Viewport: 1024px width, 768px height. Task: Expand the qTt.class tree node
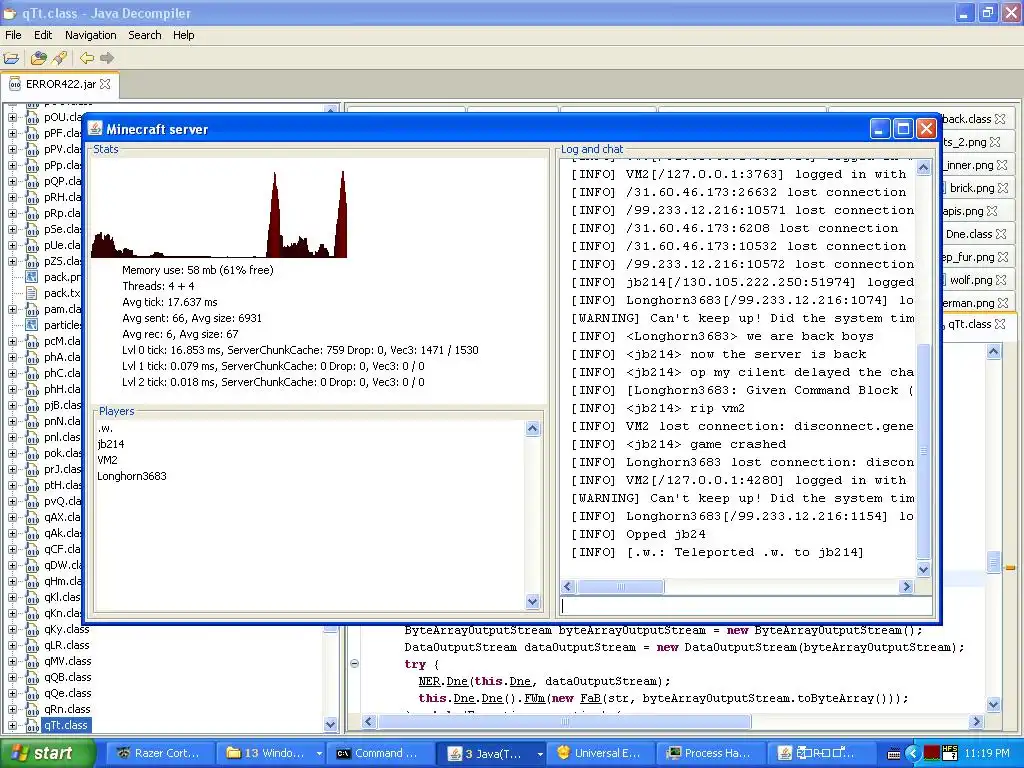pyautogui.click(x=12, y=726)
